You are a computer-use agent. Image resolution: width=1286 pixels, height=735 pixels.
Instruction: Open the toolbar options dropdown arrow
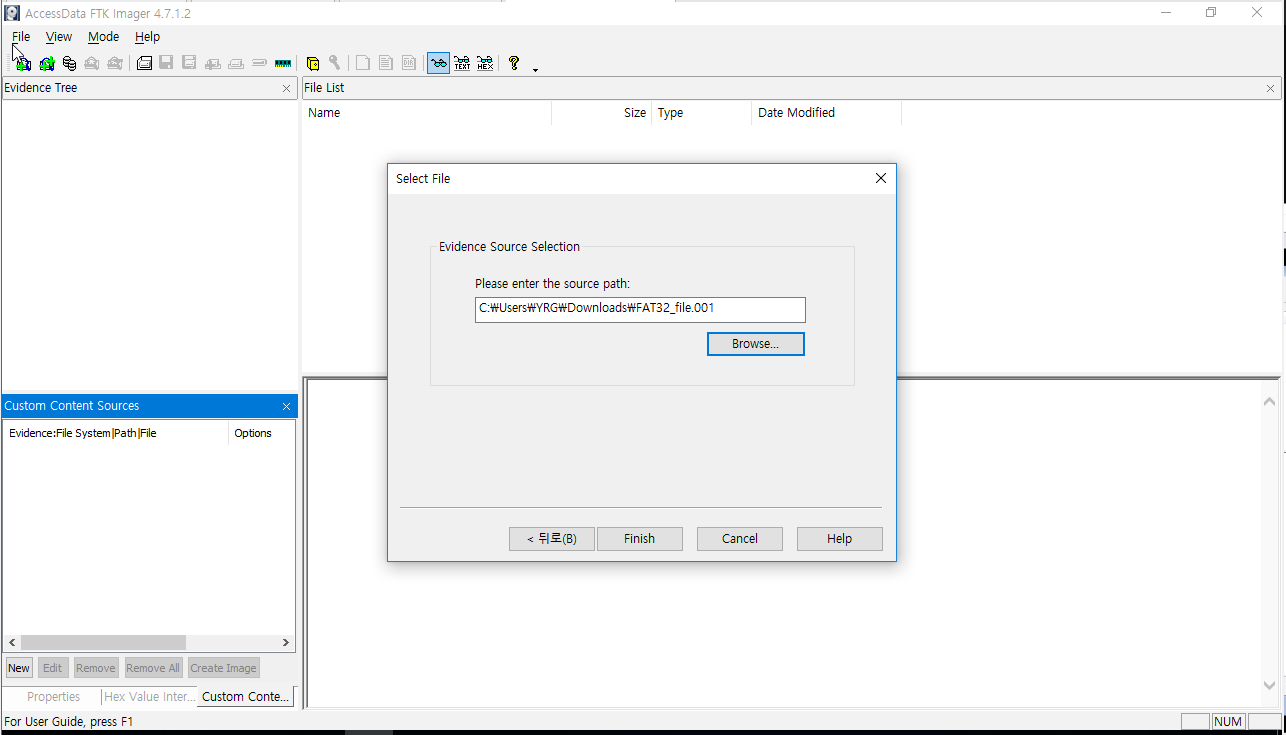tap(535, 69)
